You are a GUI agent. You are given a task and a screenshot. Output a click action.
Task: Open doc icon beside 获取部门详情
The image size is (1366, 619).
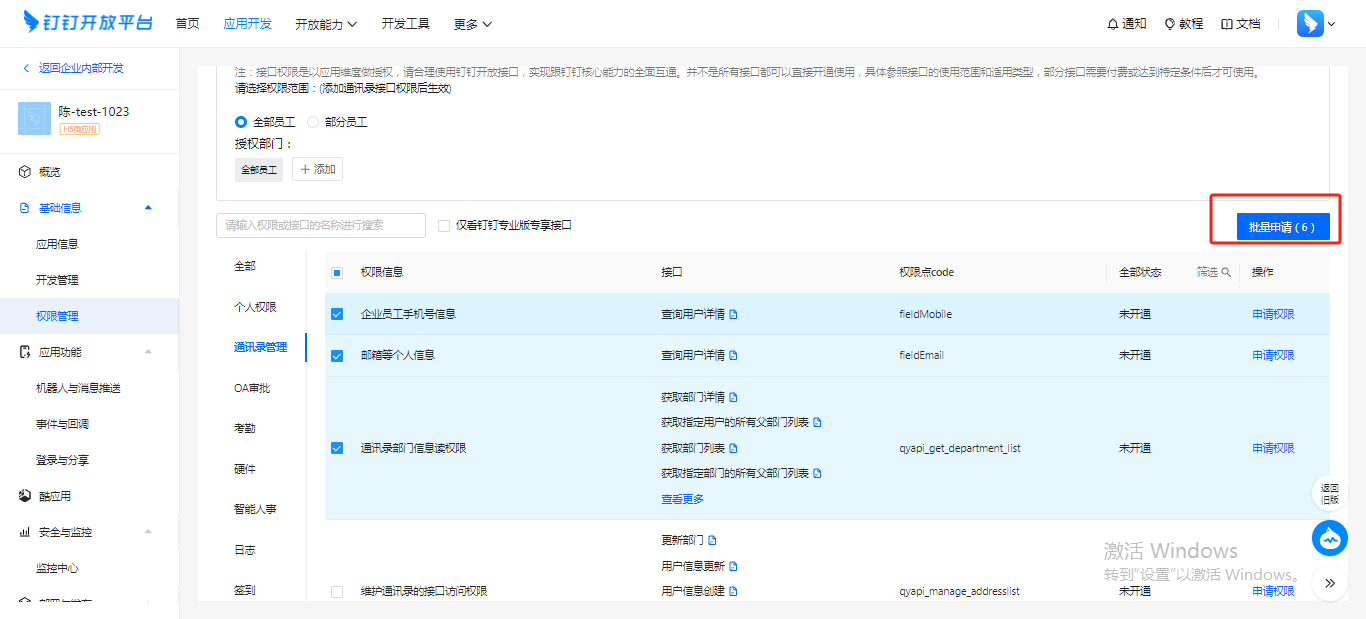[x=733, y=397]
